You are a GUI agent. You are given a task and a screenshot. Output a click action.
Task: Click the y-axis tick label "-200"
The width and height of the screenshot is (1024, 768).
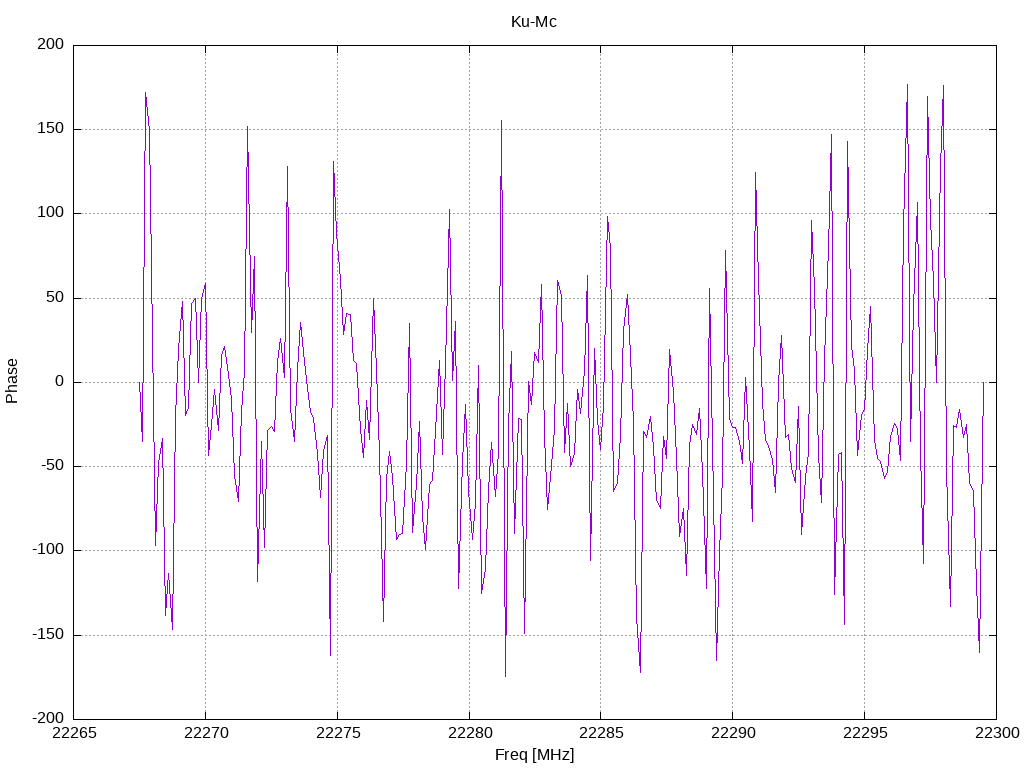pos(48,718)
